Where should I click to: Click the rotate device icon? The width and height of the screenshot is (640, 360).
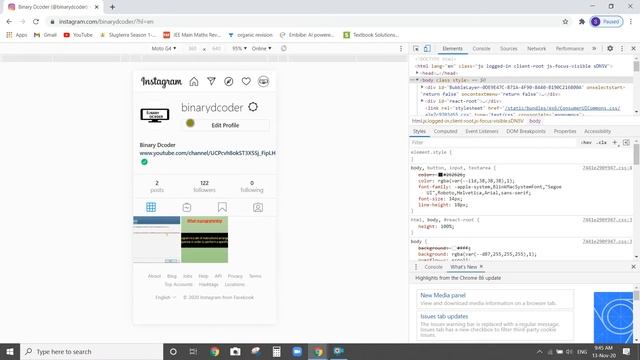(284, 48)
